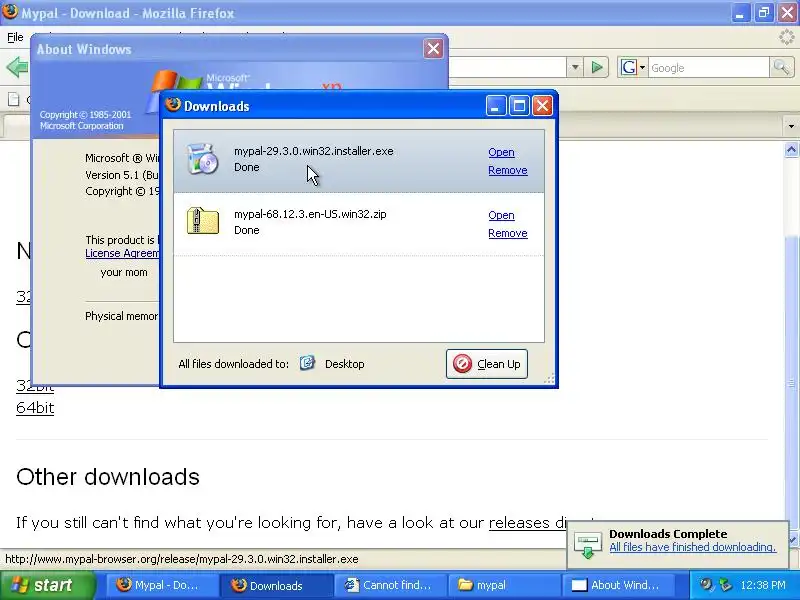Image resolution: width=800 pixels, height=600 pixels.
Task: Click All files have finished downloading link
Action: point(692,547)
